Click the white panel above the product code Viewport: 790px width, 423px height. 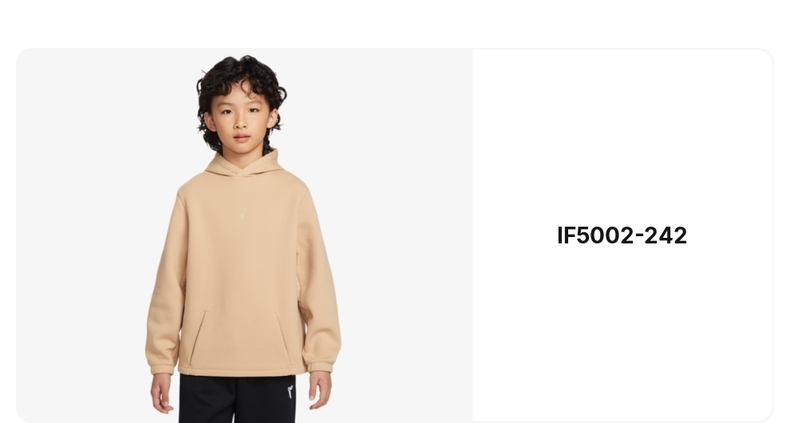[x=622, y=136]
